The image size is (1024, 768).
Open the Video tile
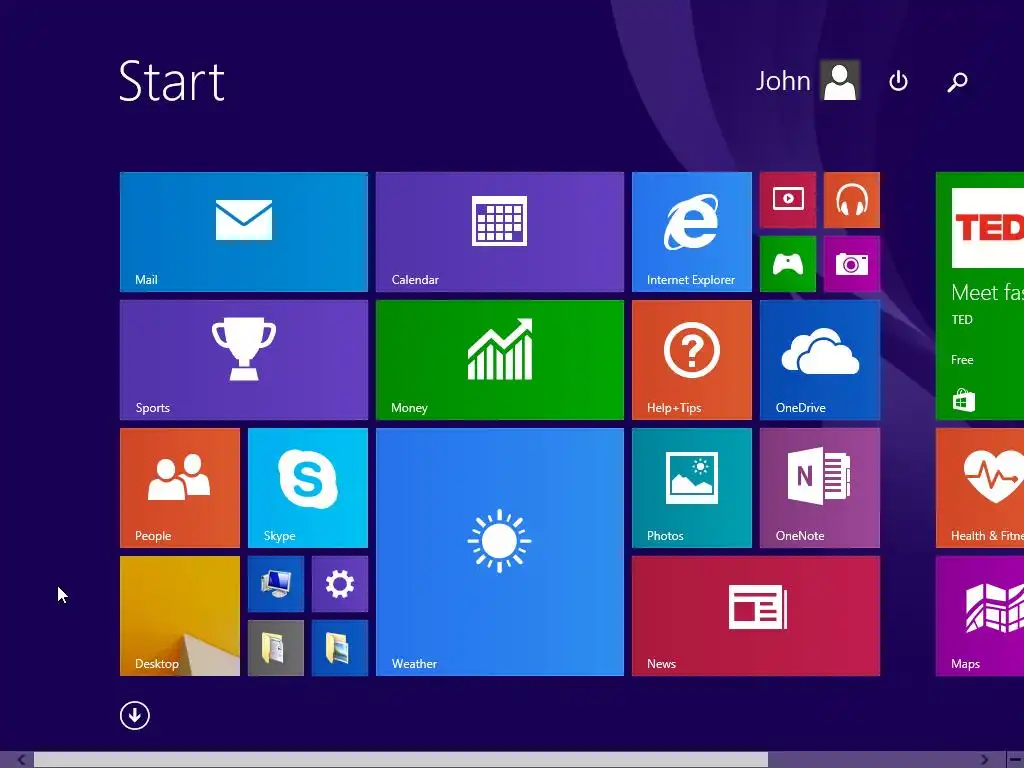788,200
